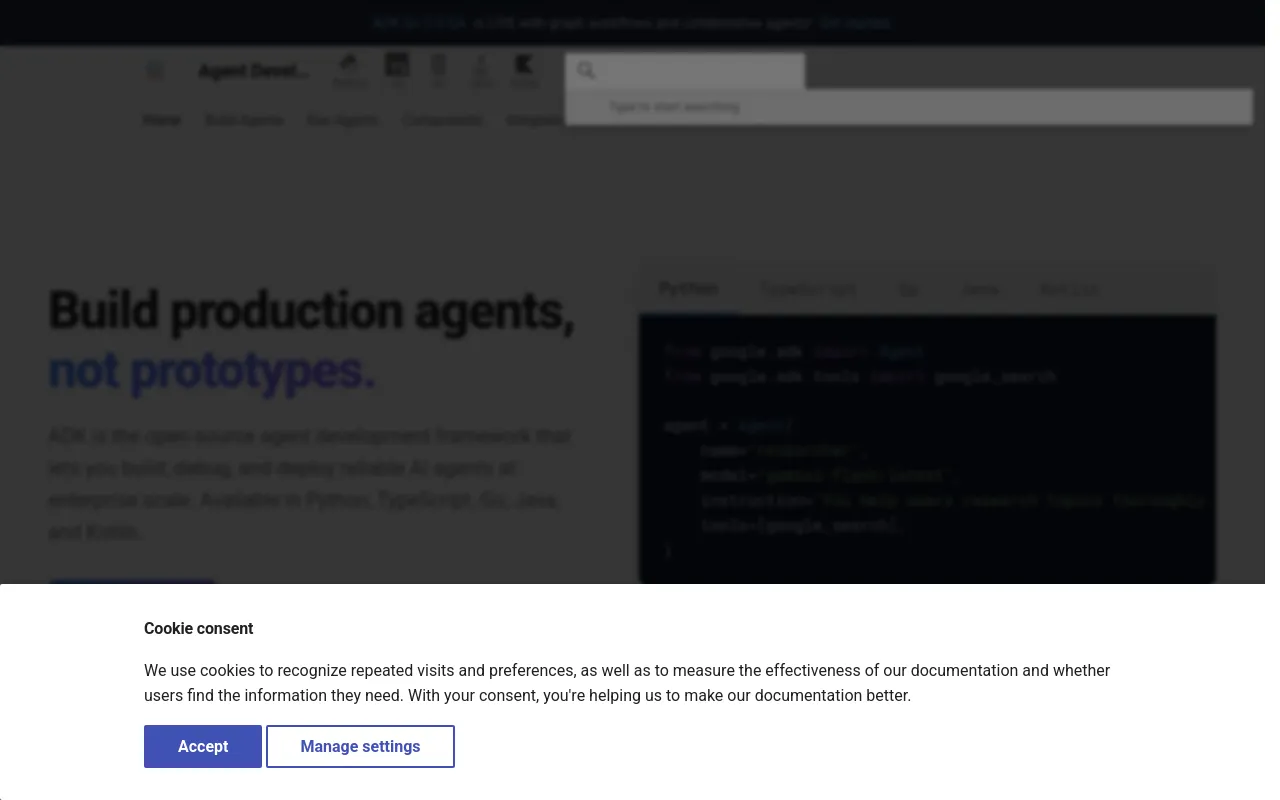Viewport: 1280px width, 800px height.
Task: Accept cookies in the consent banner
Action: coord(203,747)
